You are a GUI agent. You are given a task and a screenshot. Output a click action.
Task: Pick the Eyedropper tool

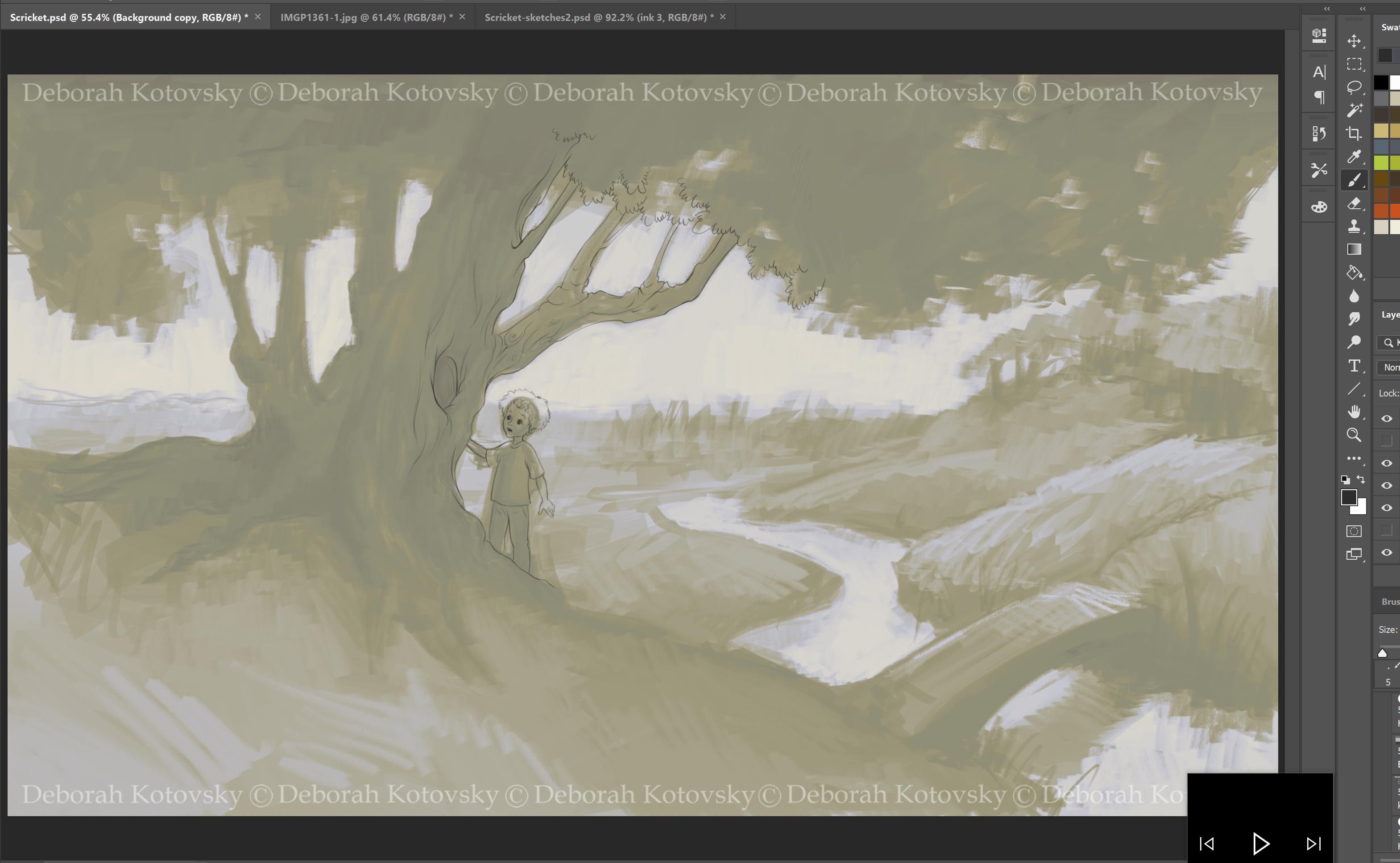tap(1354, 157)
